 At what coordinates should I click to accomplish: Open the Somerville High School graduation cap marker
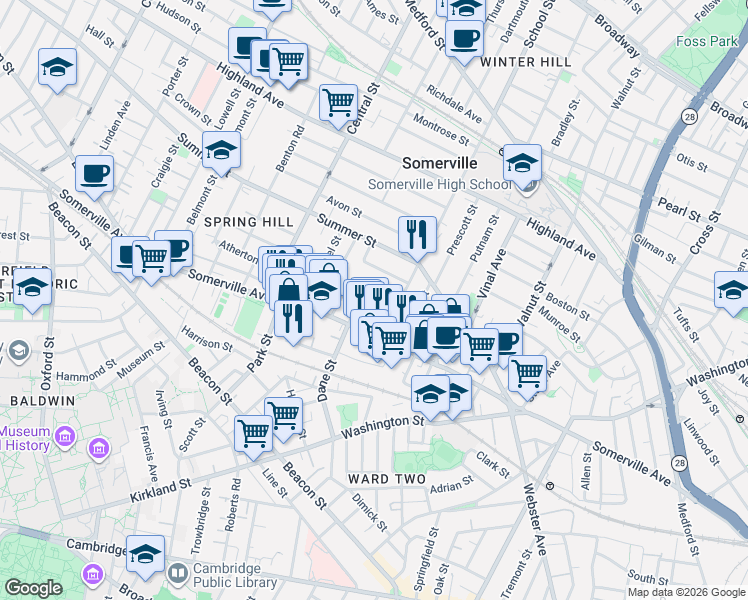pos(522,166)
